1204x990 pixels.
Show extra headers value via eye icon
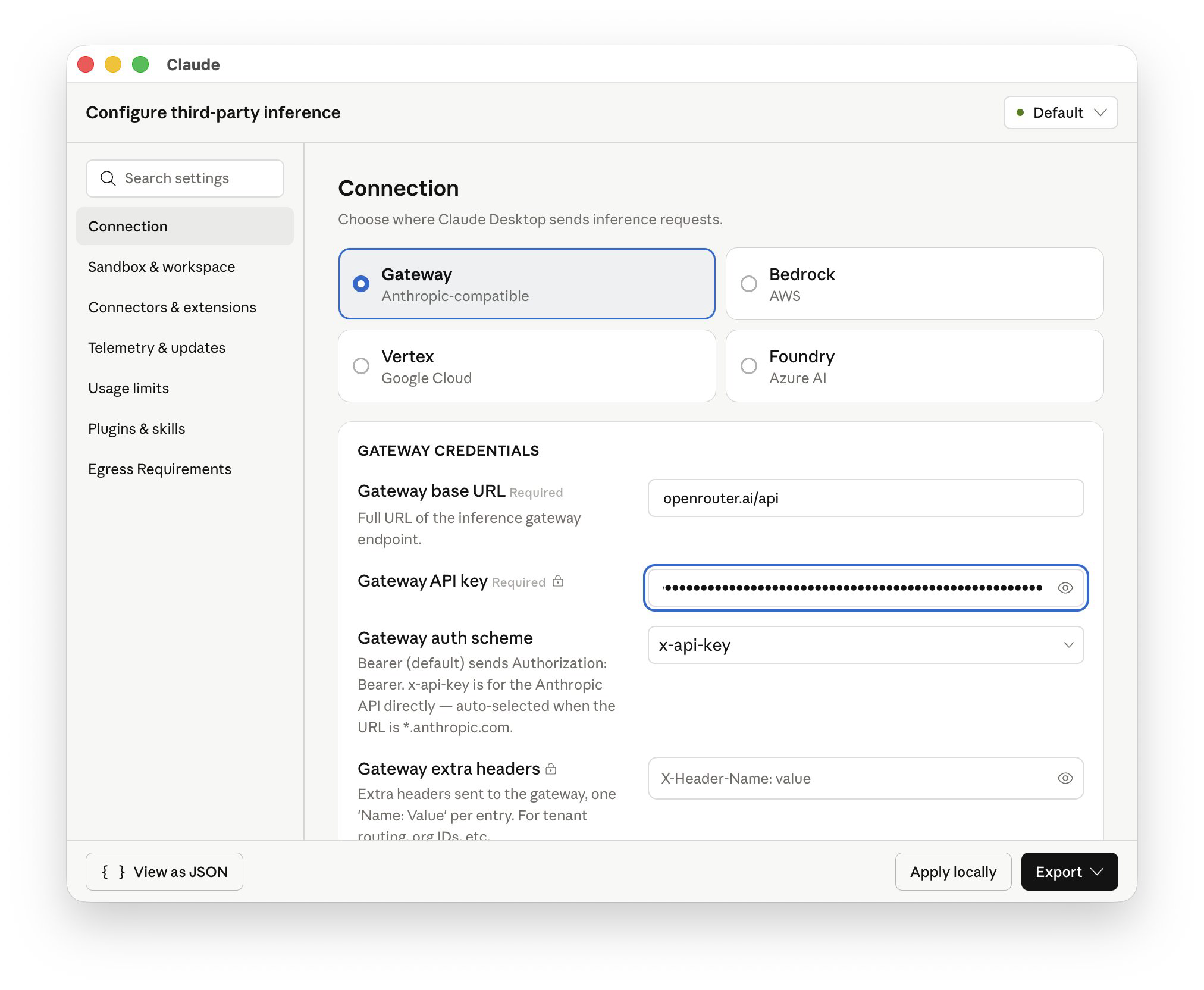(1065, 778)
